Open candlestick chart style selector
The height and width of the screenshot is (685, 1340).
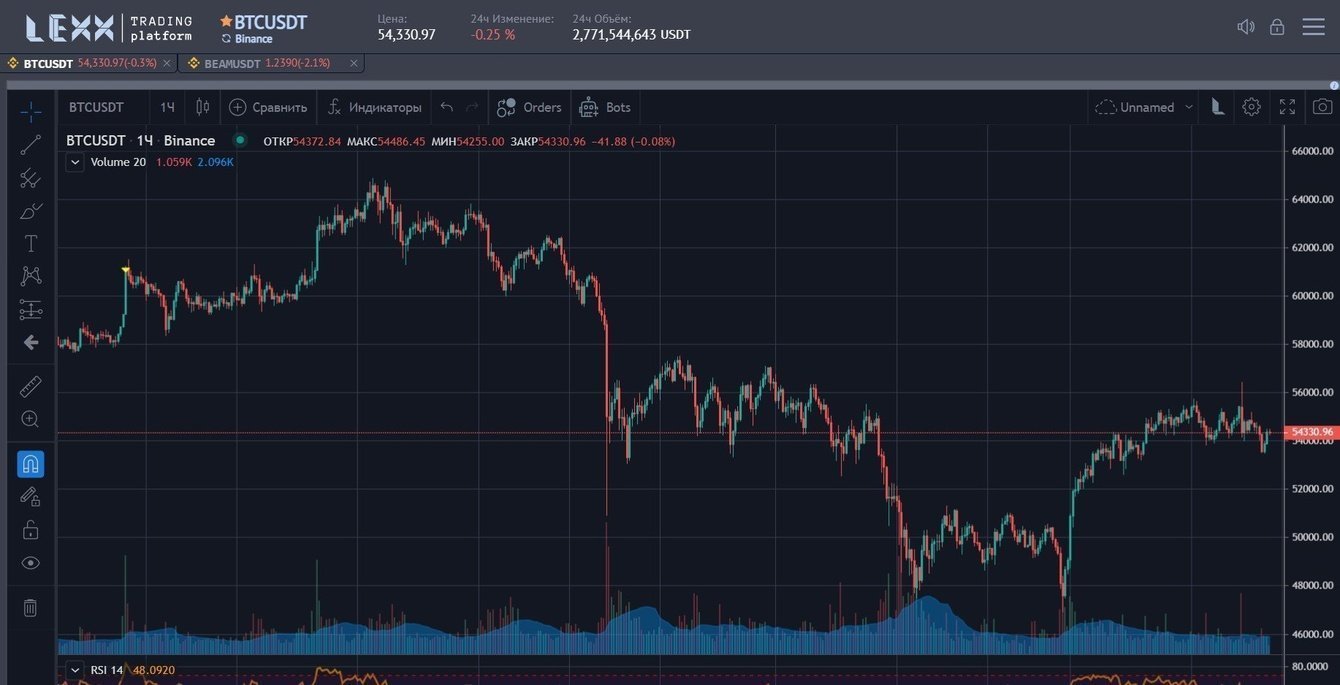(x=202, y=107)
